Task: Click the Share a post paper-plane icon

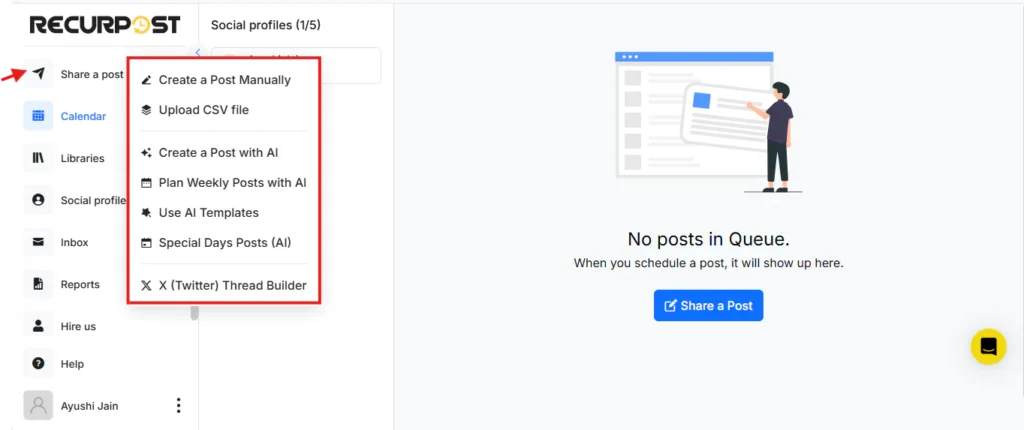Action: (x=39, y=74)
